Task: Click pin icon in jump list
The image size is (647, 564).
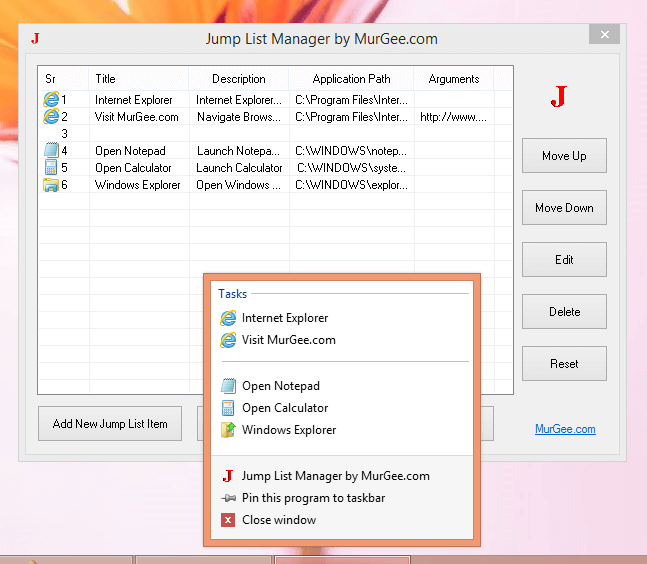Action: pos(228,498)
